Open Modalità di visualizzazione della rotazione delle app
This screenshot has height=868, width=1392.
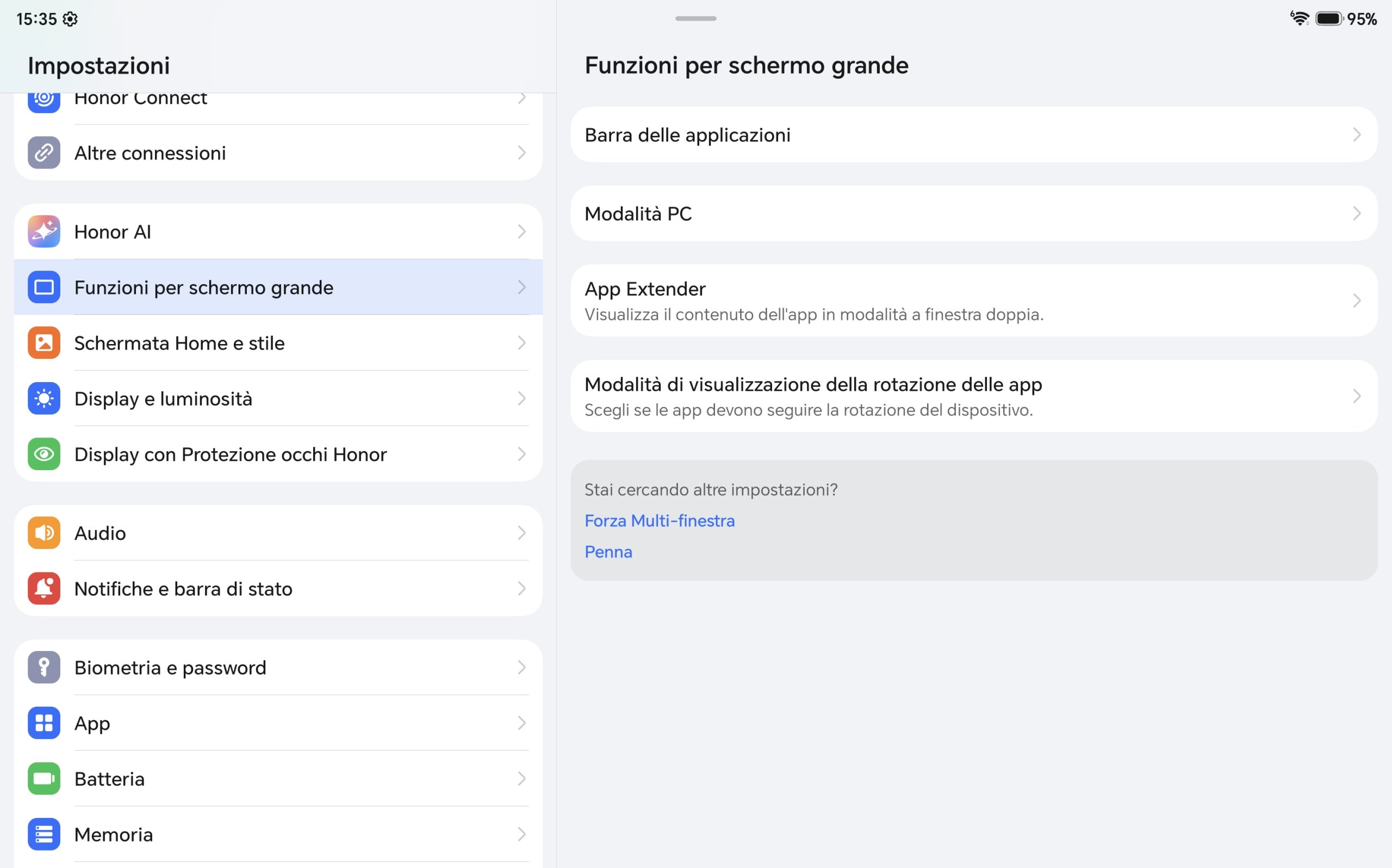click(974, 396)
